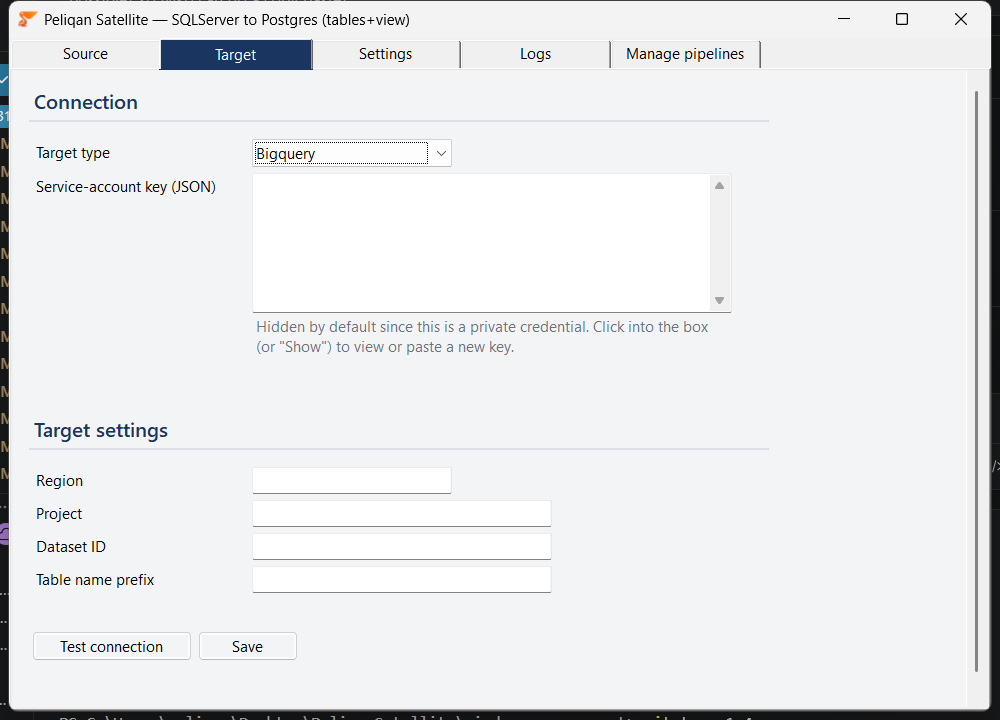Viewport: 1000px width, 720px height.
Task: Click the Target settings heading
Action: [x=101, y=430]
